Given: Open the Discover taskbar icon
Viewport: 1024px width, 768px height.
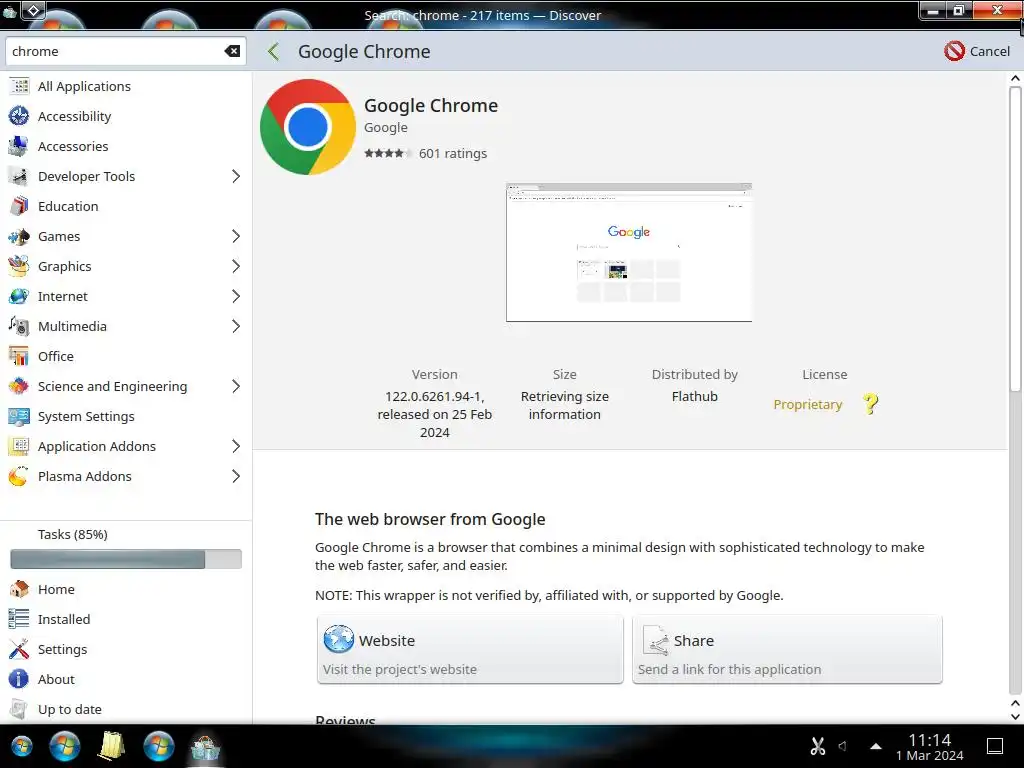Looking at the screenshot, I should [205, 746].
